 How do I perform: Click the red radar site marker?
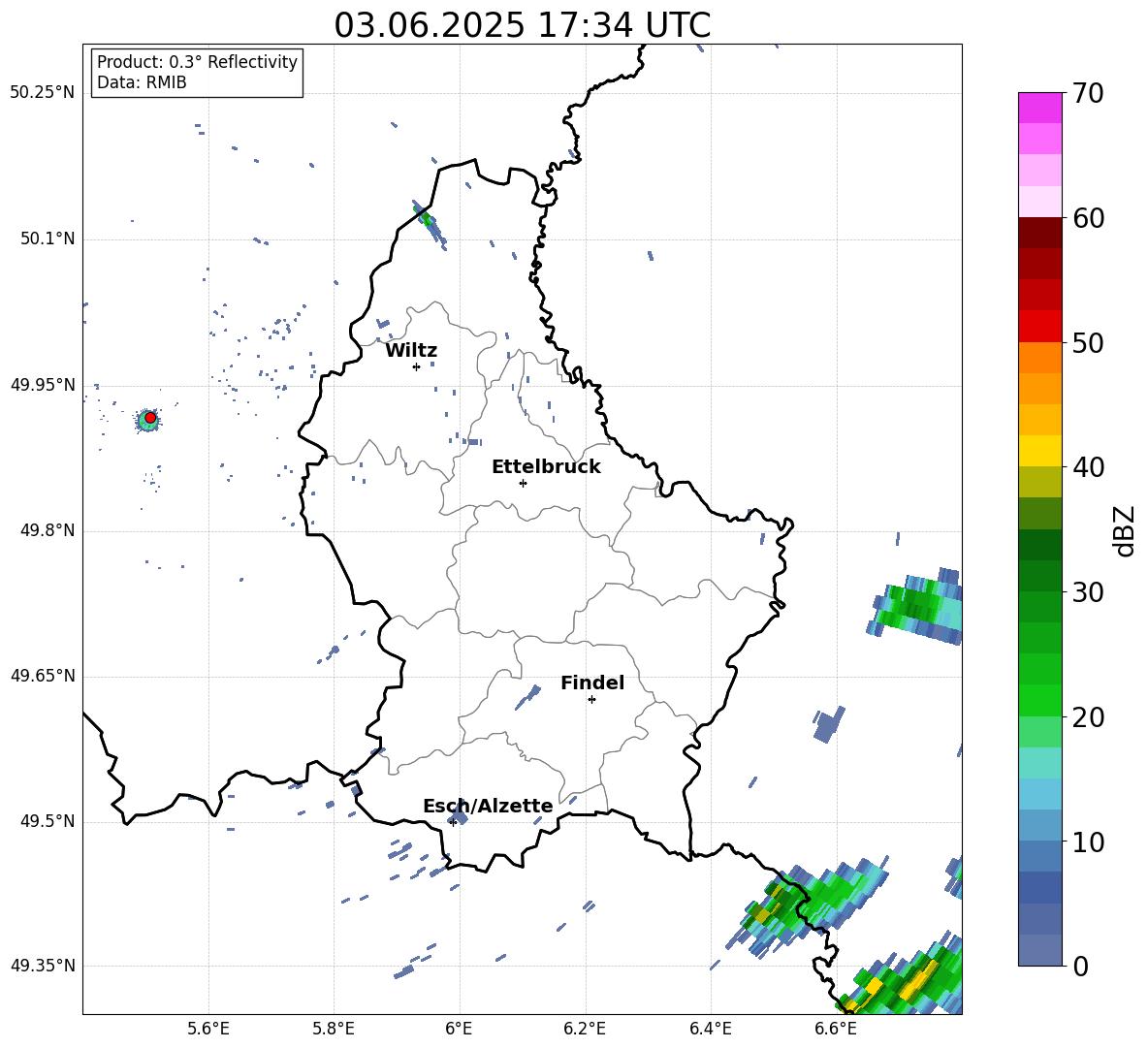coord(150,418)
